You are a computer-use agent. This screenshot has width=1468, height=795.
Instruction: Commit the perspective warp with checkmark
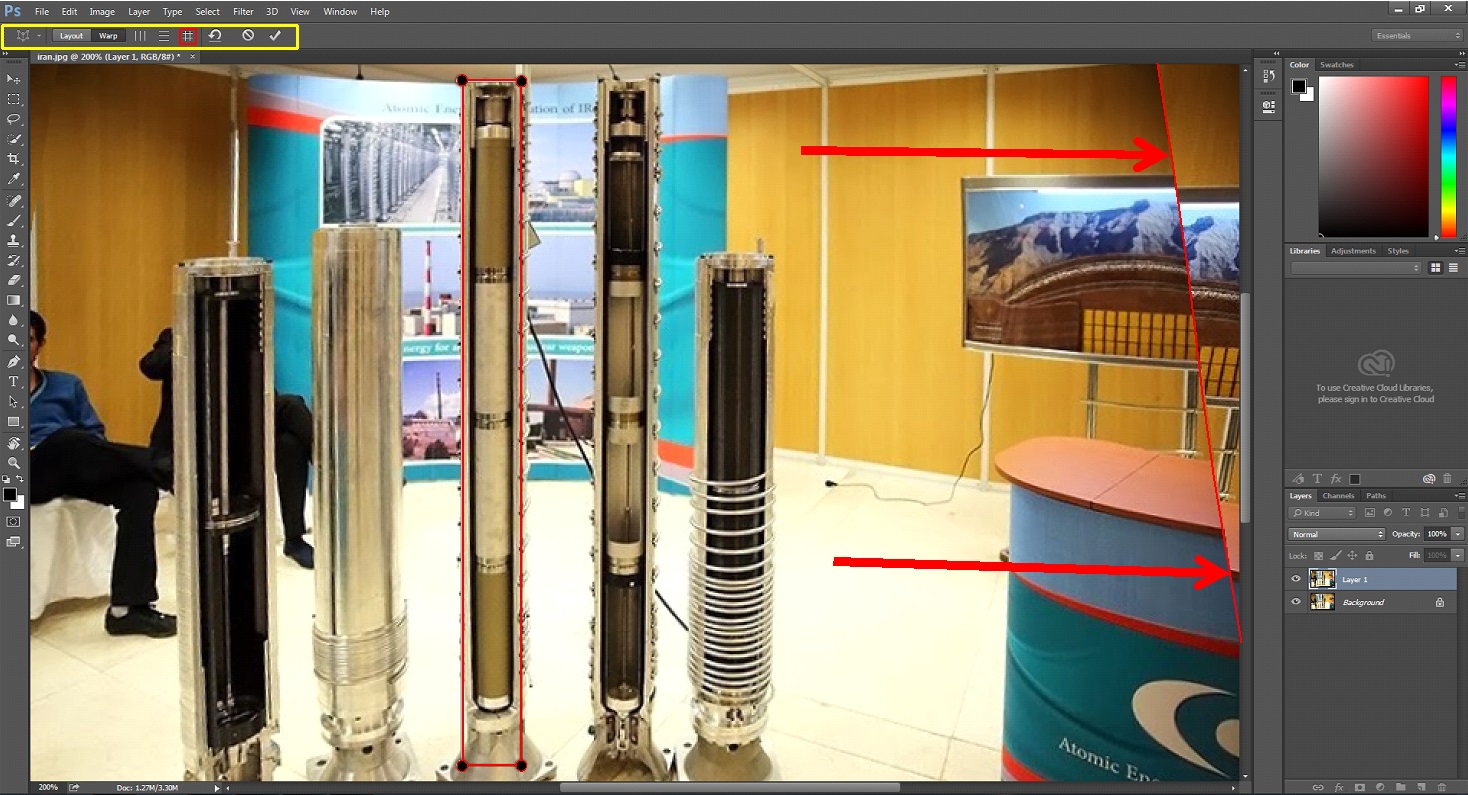[275, 36]
